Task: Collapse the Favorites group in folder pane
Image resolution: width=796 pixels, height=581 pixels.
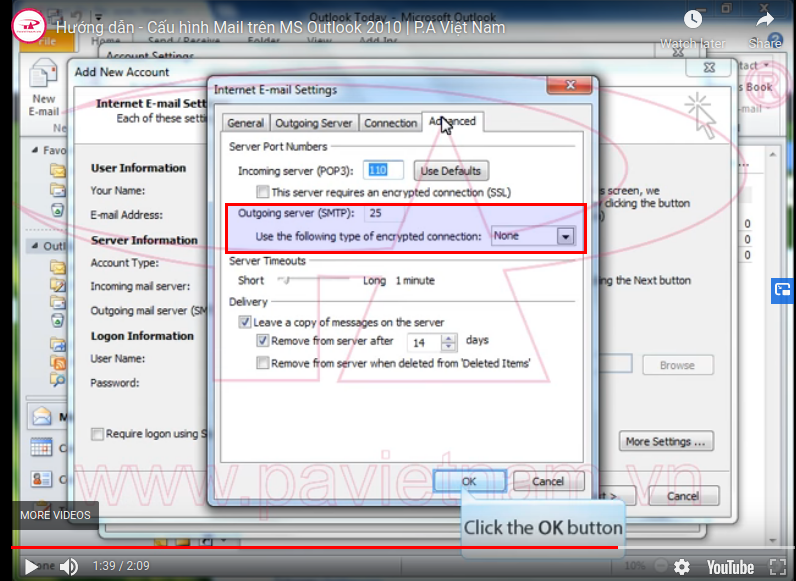Action: coord(35,150)
